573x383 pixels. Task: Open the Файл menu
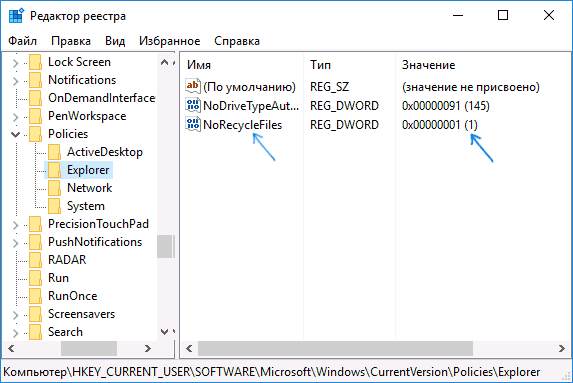[23, 41]
